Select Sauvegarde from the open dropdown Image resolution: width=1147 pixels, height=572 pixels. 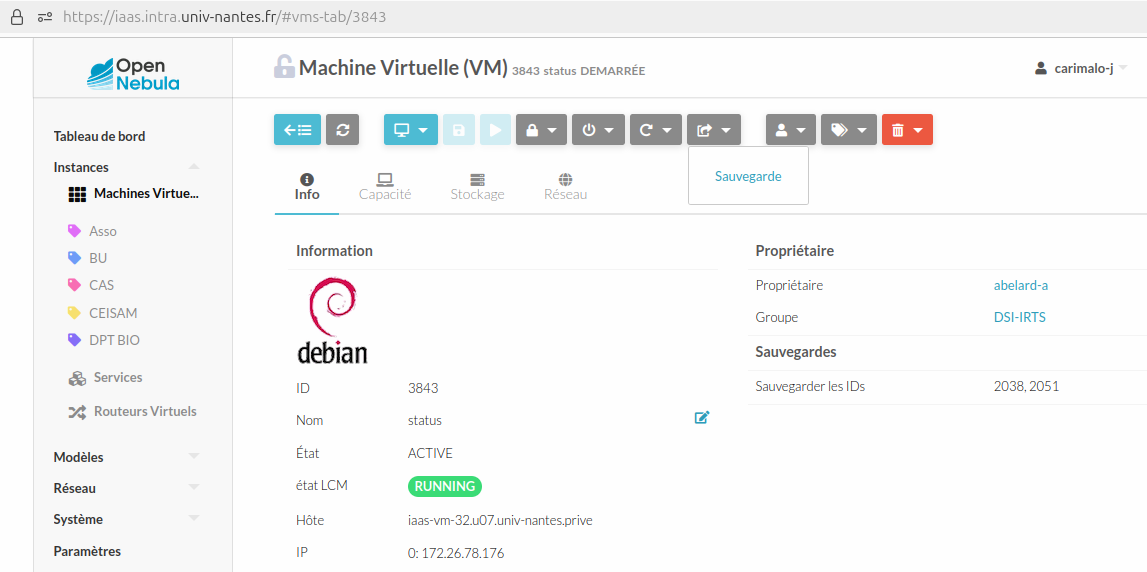pyautogui.click(x=747, y=176)
